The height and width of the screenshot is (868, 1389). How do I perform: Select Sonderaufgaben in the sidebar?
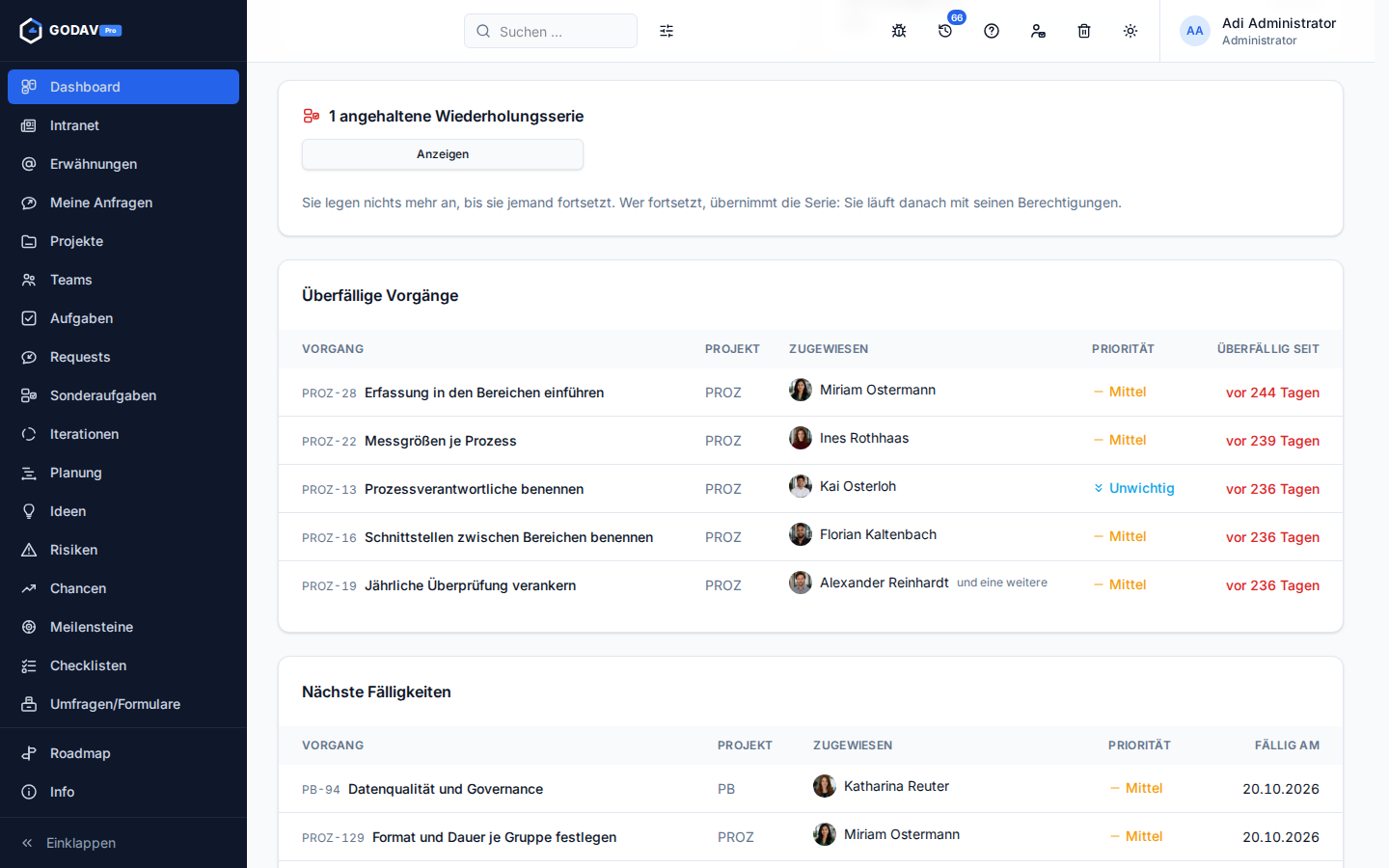[123, 395]
